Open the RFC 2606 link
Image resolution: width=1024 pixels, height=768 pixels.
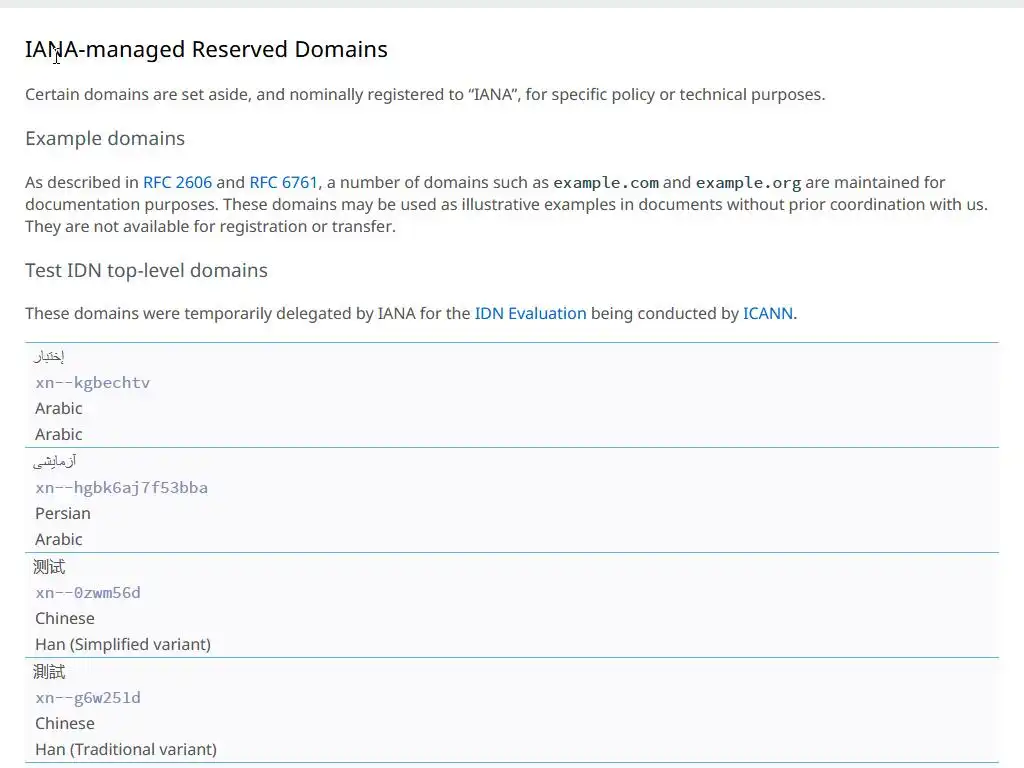click(x=177, y=182)
